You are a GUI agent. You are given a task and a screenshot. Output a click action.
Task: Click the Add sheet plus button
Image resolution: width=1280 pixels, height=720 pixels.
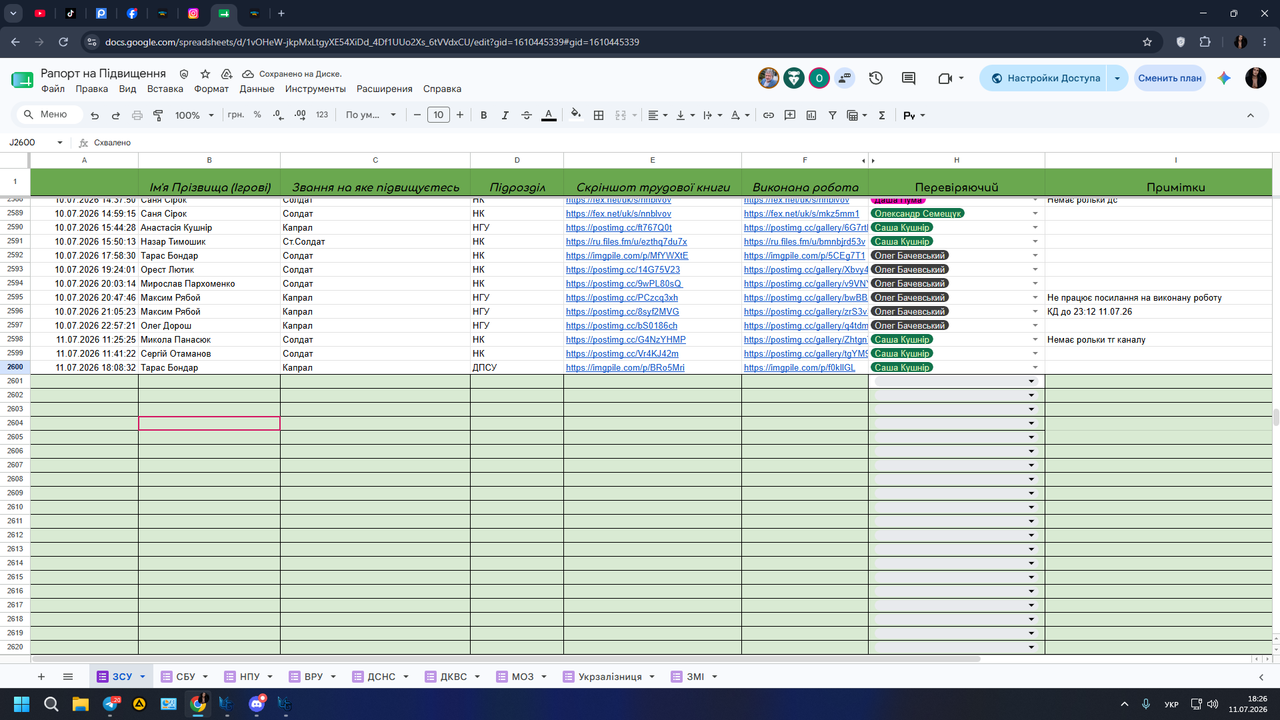point(41,677)
